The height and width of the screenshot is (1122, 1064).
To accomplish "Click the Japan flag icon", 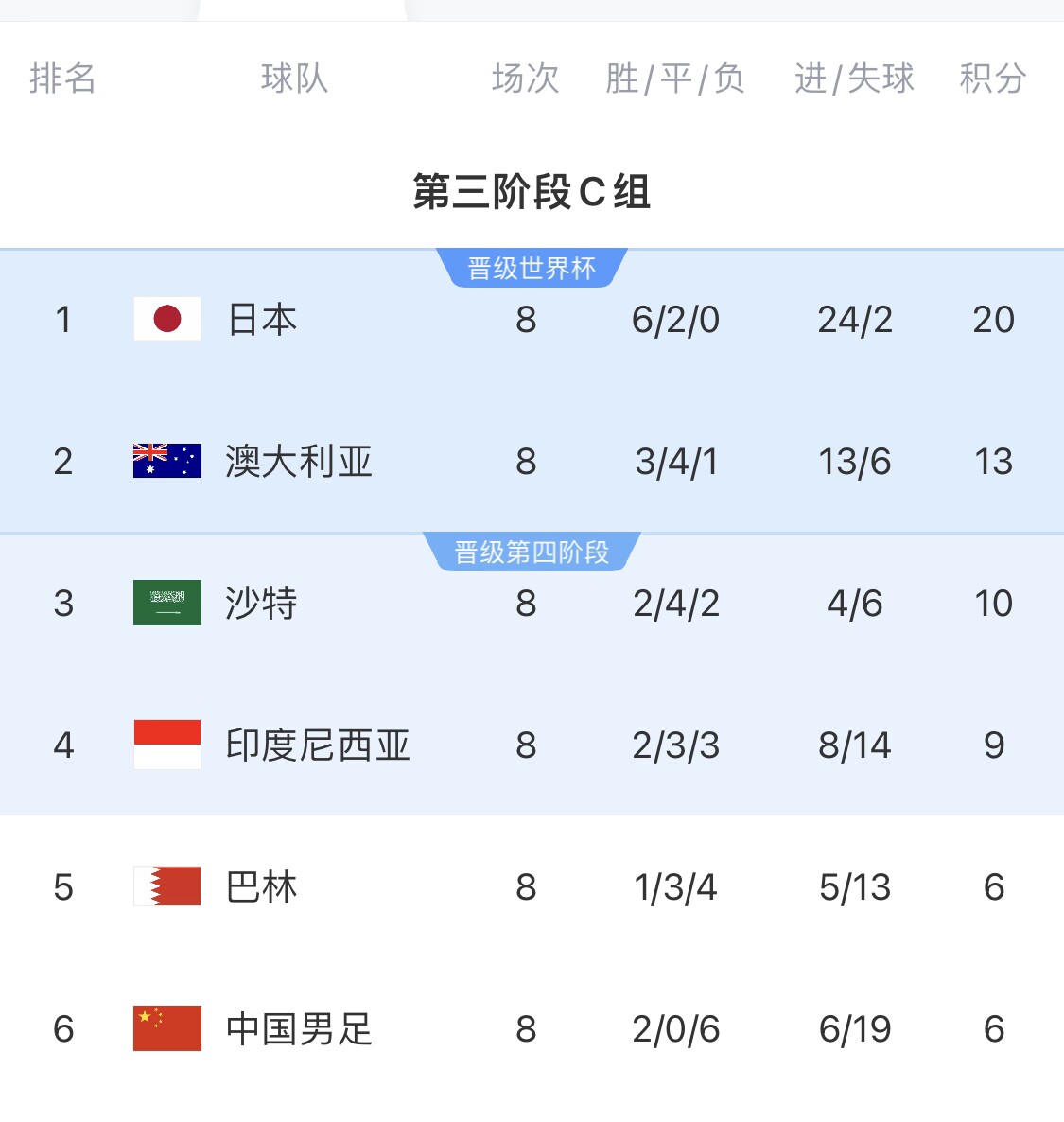I will coord(167,319).
